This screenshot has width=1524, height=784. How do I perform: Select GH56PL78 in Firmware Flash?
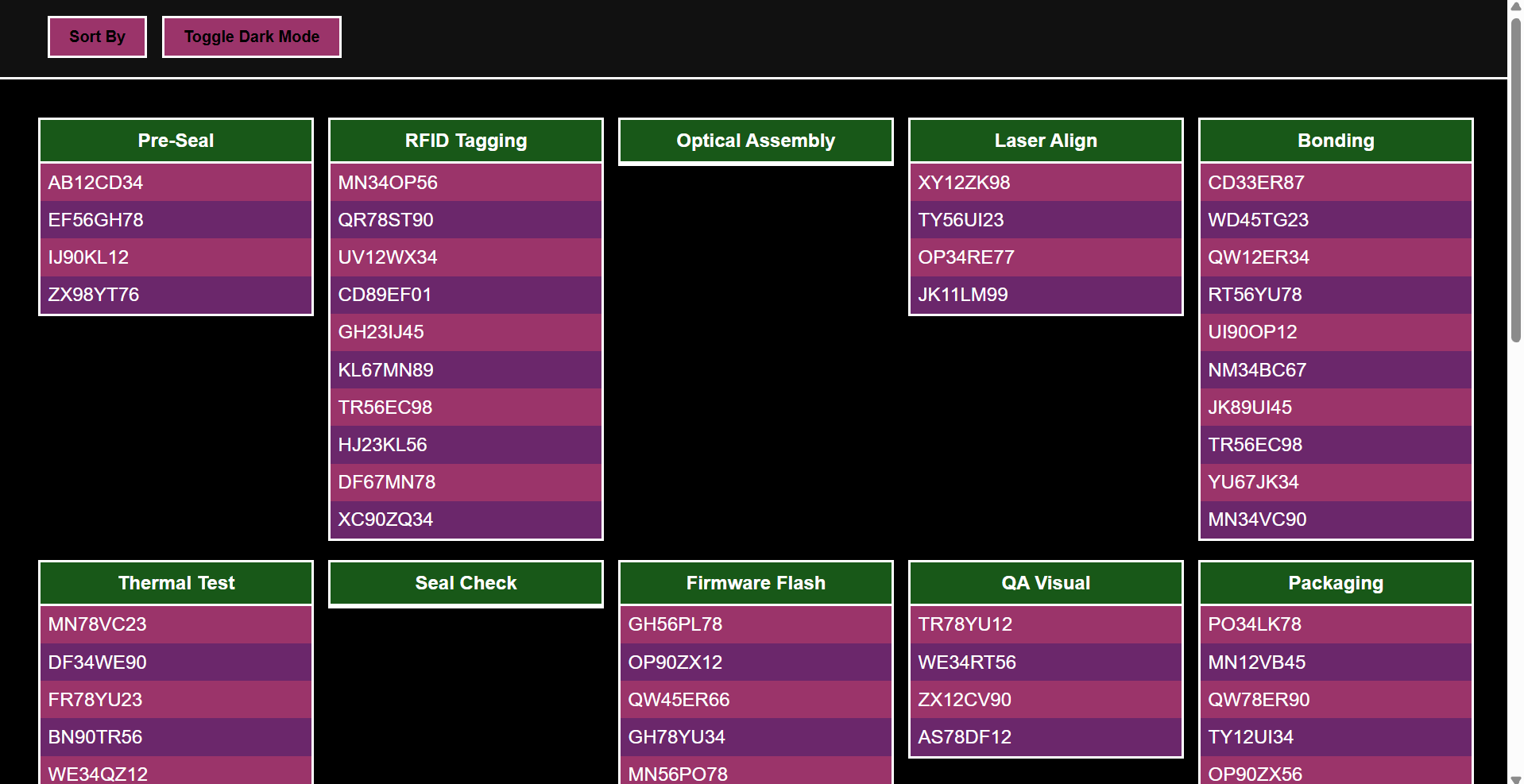coord(756,624)
